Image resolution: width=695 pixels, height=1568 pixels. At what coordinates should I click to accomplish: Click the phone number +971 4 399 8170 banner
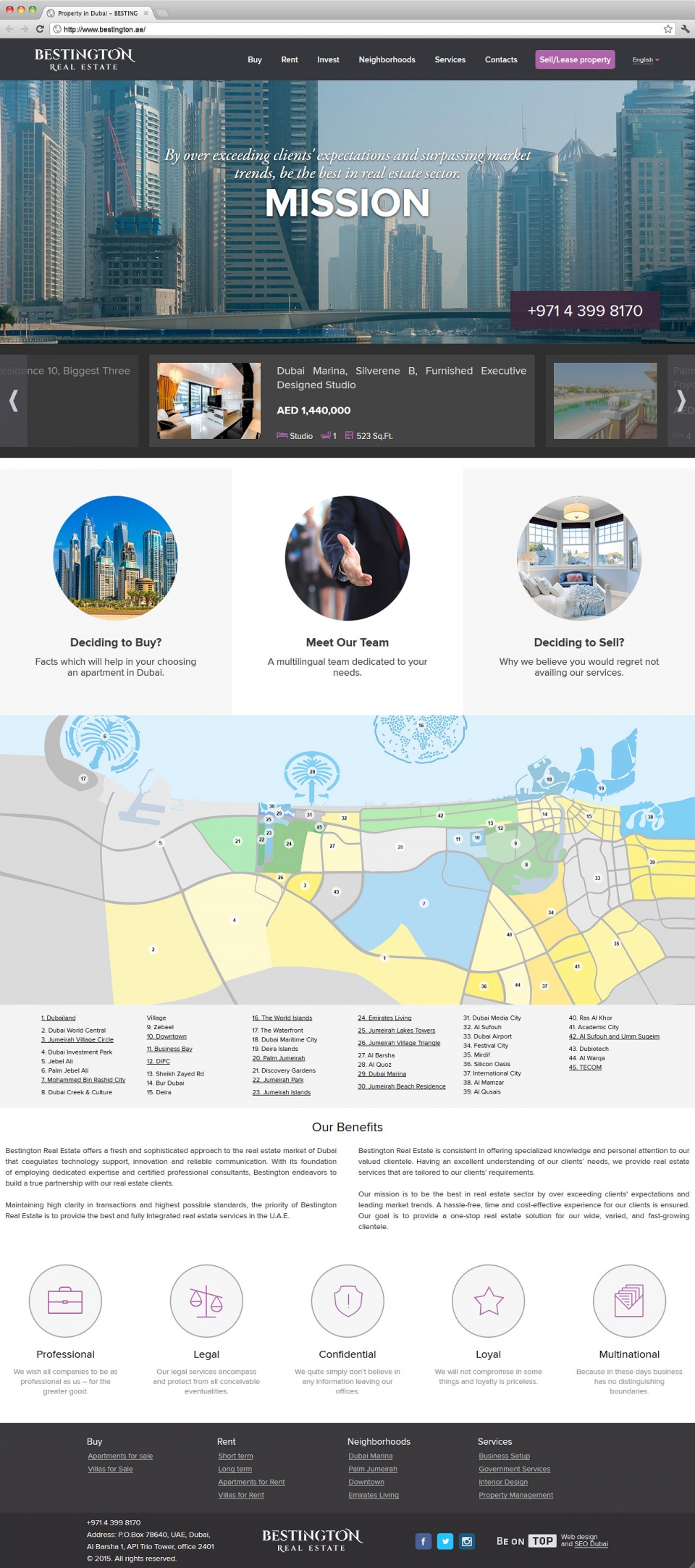pyautogui.click(x=585, y=311)
